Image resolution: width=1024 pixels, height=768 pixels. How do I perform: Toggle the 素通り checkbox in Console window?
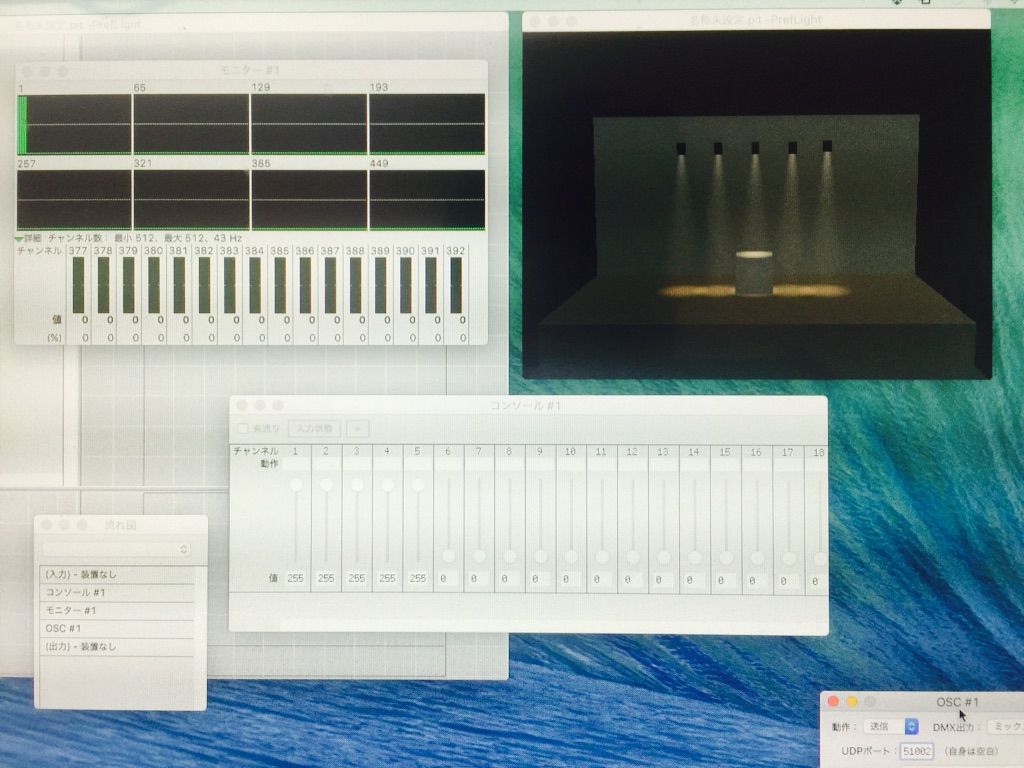pos(243,428)
